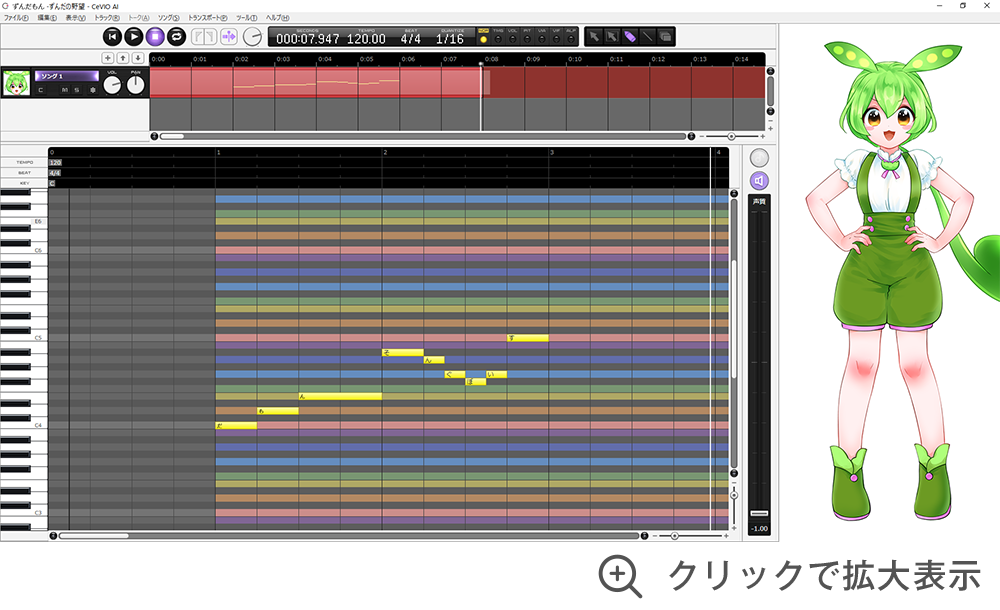Open the トランスポート menu
Image resolution: width=1000 pixels, height=610 pixels.
[208, 18]
